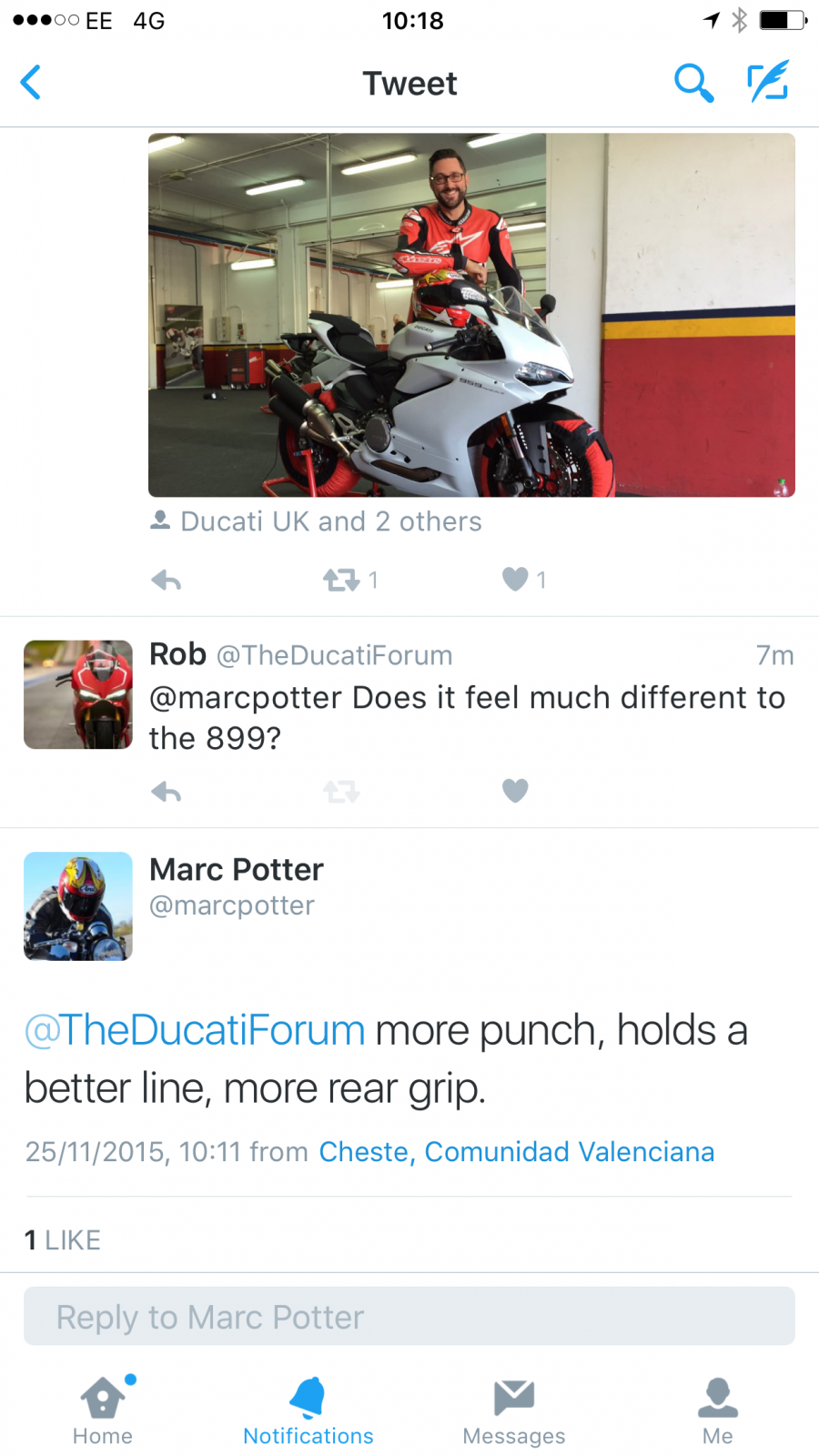Retweet Rob's question about the 899

342,792
